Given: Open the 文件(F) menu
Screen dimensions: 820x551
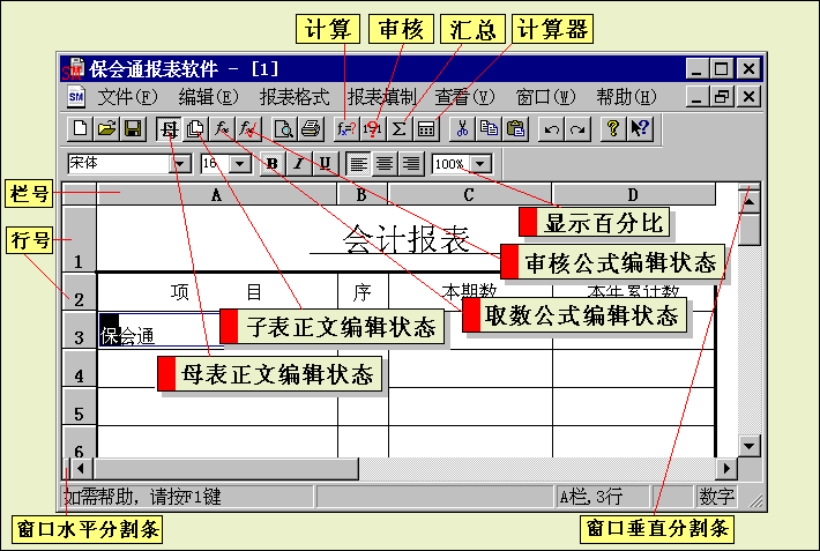Looking at the screenshot, I should point(127,97).
